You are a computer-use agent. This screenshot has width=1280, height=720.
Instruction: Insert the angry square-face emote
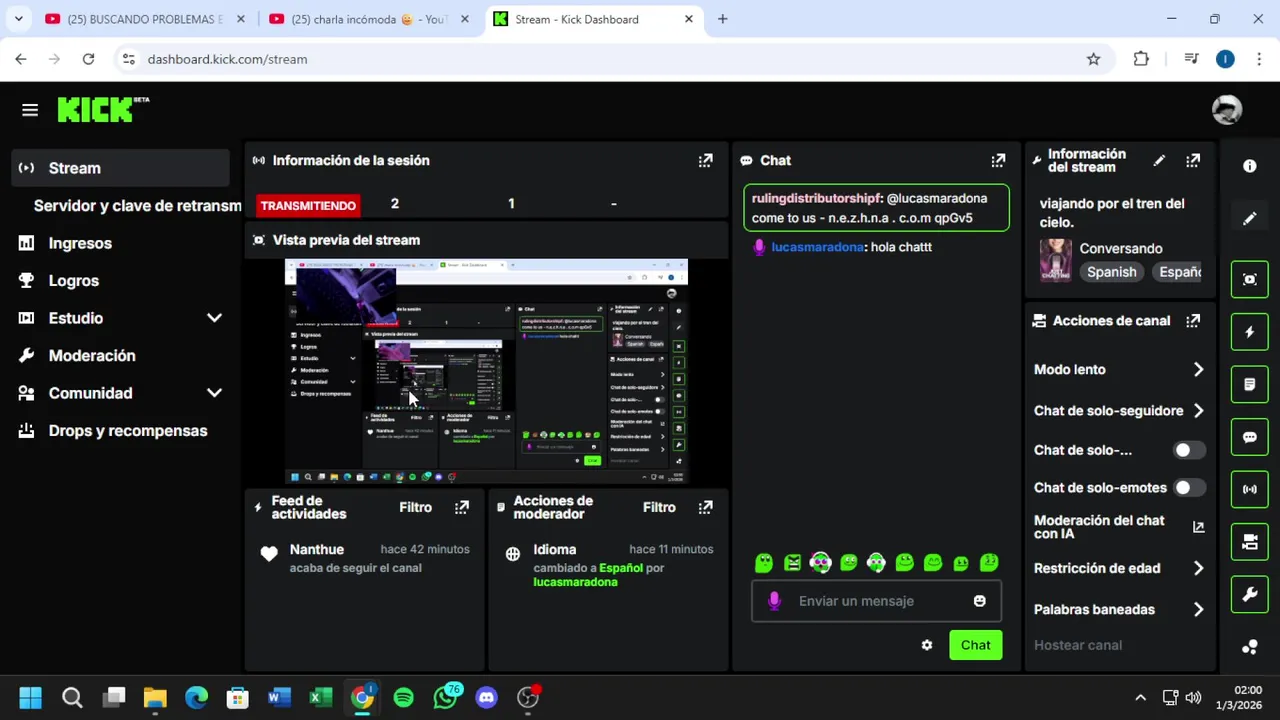(792, 563)
